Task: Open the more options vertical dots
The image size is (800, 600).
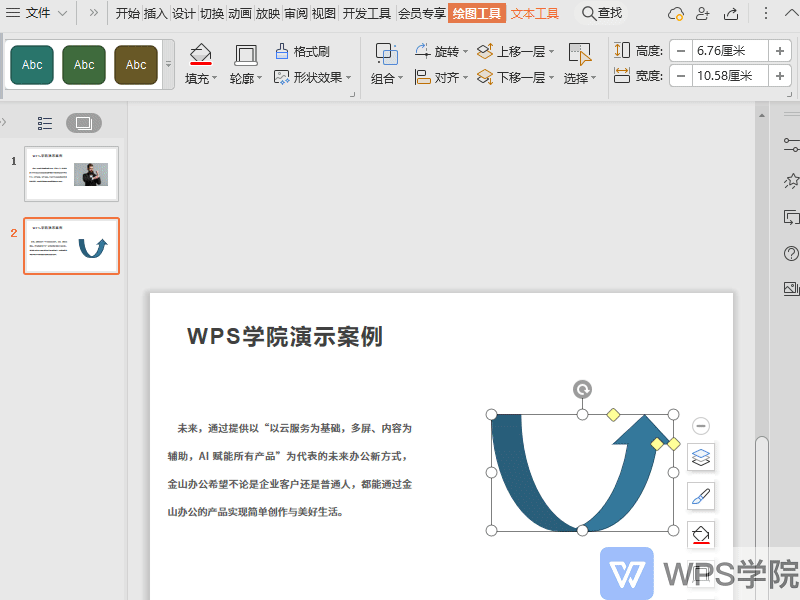Action: click(765, 13)
